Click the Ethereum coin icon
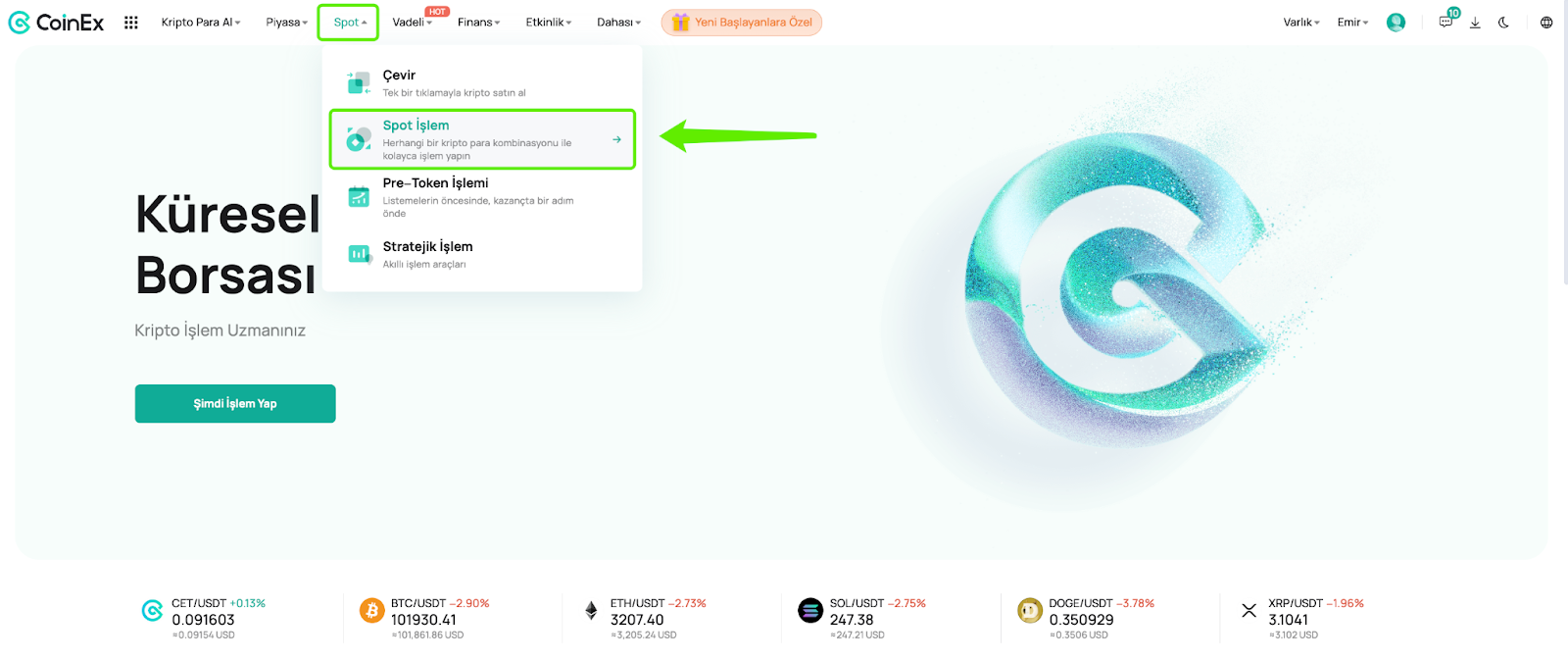 coord(591,611)
